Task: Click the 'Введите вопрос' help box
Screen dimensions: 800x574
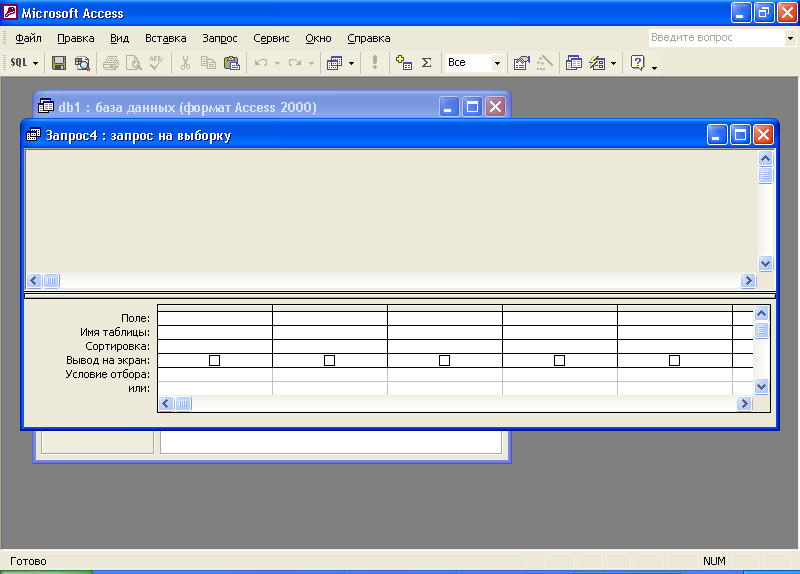Action: click(717, 38)
